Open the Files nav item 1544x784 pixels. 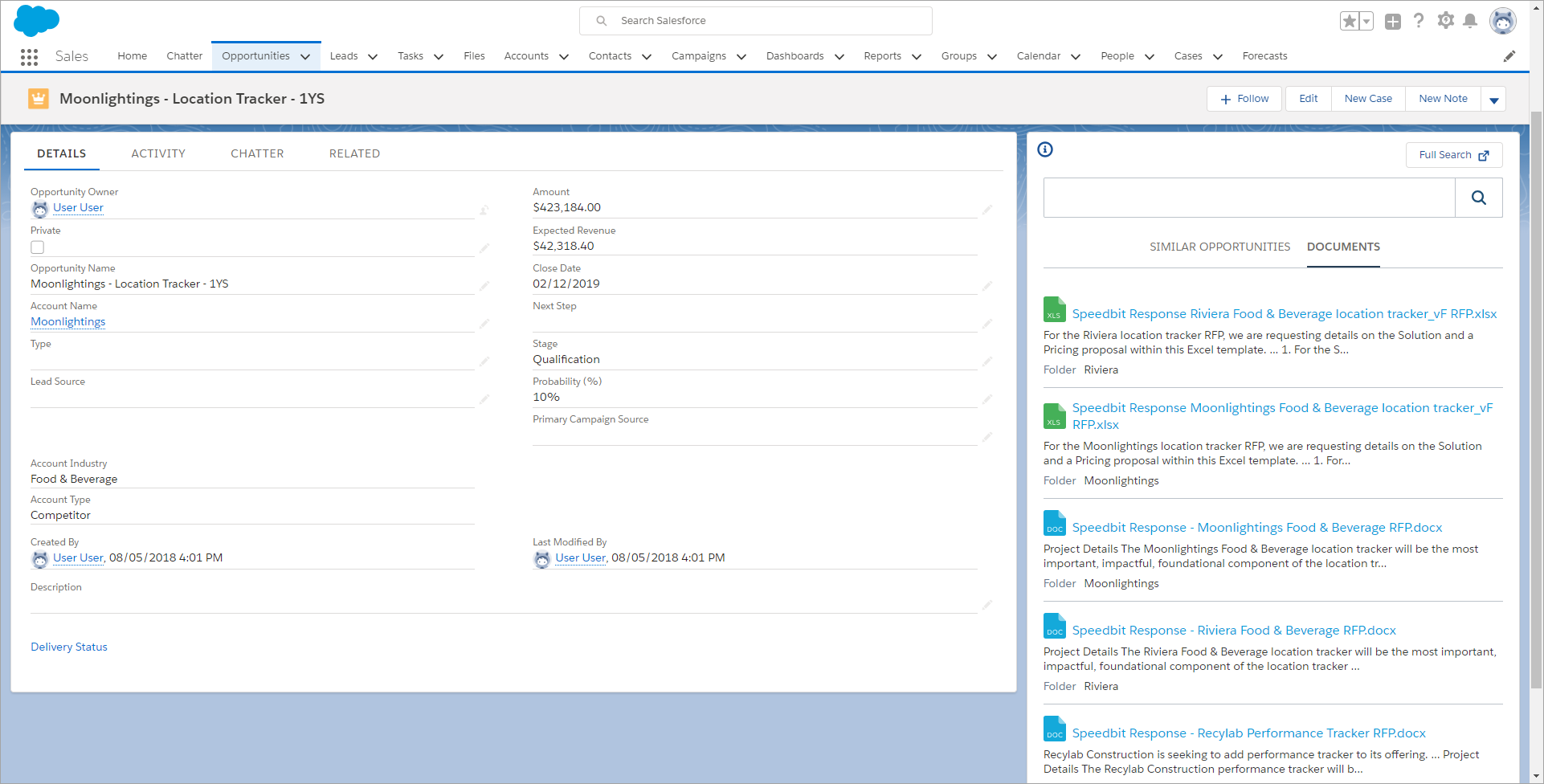pyautogui.click(x=474, y=56)
